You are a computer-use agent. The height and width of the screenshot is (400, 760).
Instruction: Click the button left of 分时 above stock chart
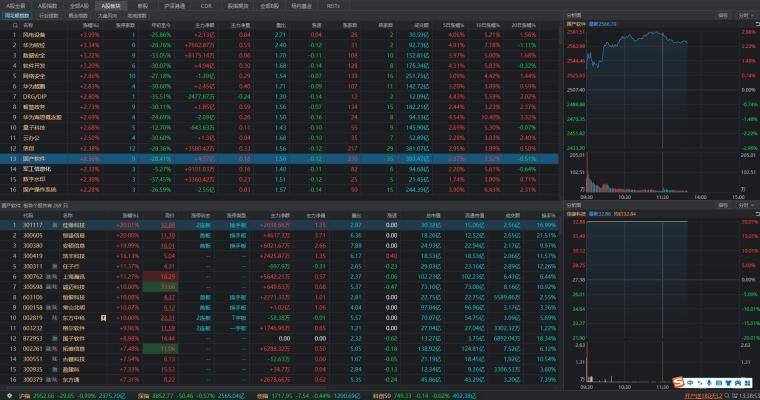click(723, 205)
